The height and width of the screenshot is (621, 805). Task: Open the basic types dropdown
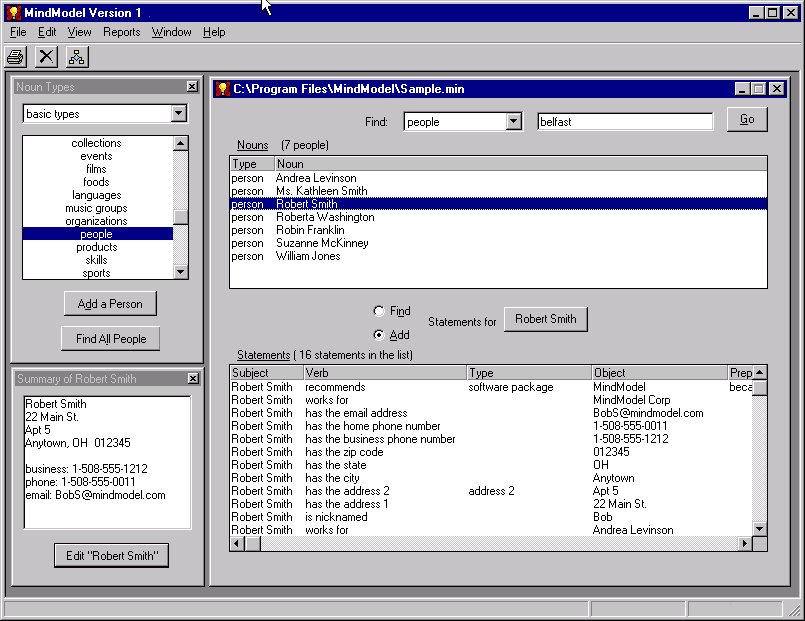click(178, 114)
